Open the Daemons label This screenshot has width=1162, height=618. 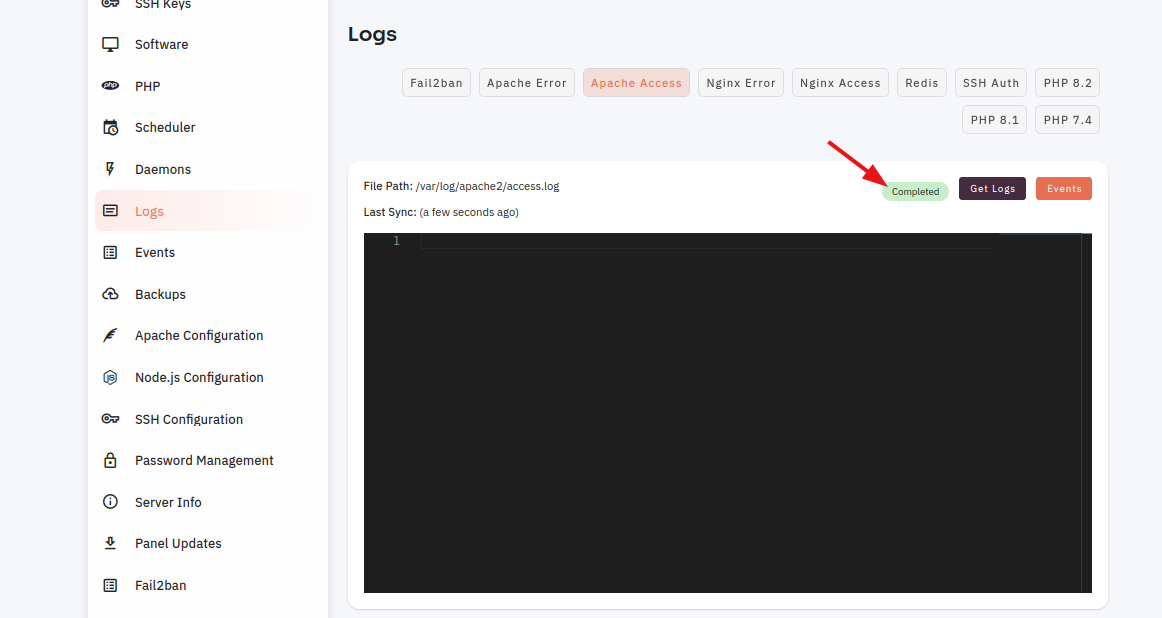pos(163,169)
